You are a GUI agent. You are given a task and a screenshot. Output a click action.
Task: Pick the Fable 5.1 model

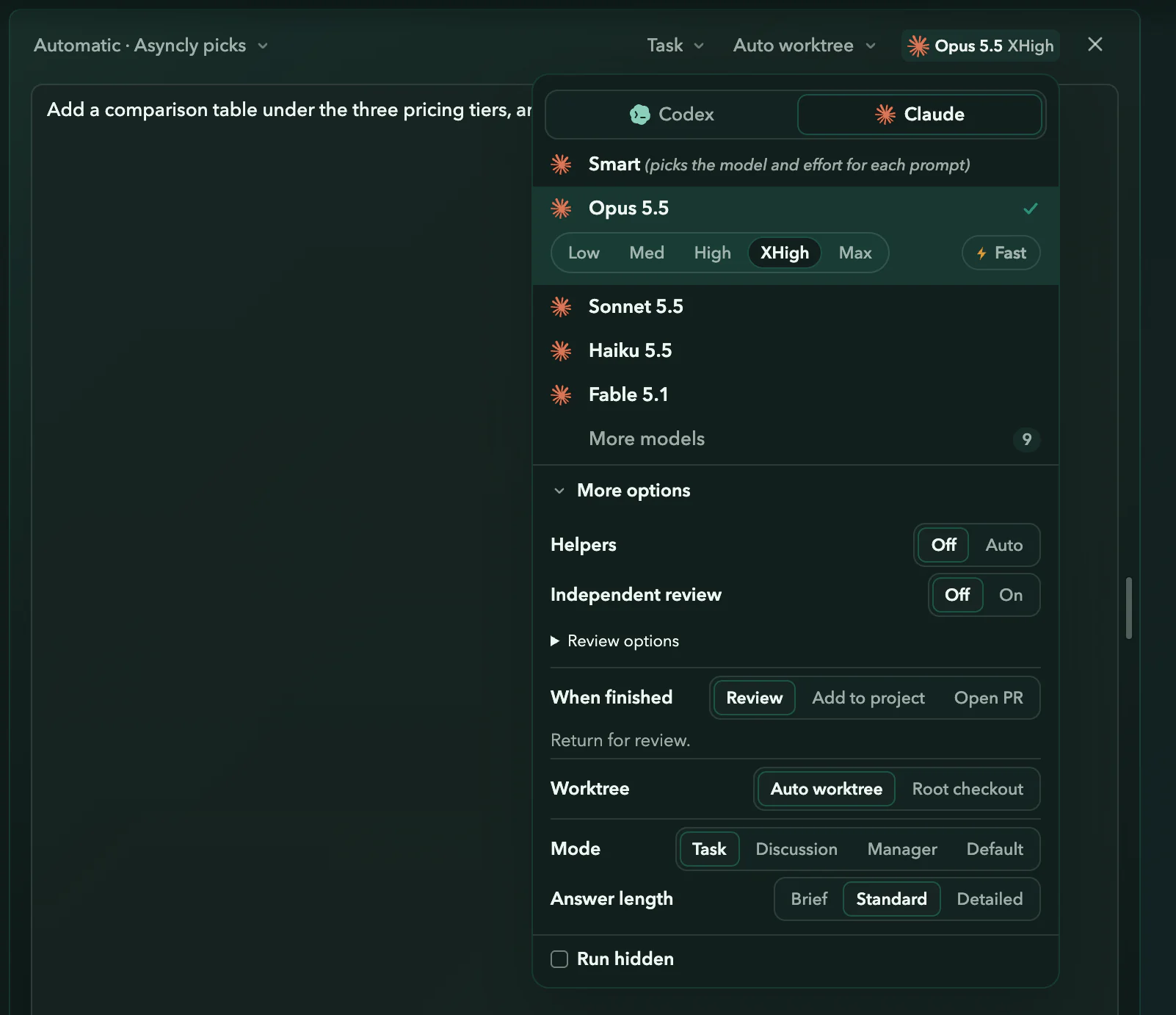796,395
